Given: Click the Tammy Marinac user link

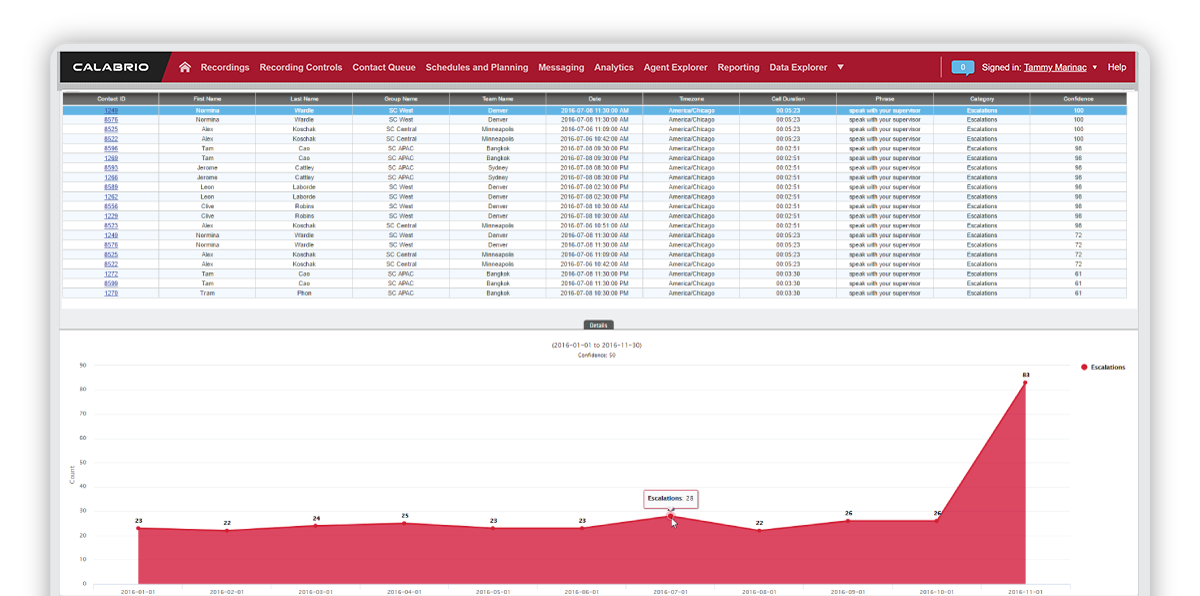Looking at the screenshot, I should click(x=1056, y=68).
